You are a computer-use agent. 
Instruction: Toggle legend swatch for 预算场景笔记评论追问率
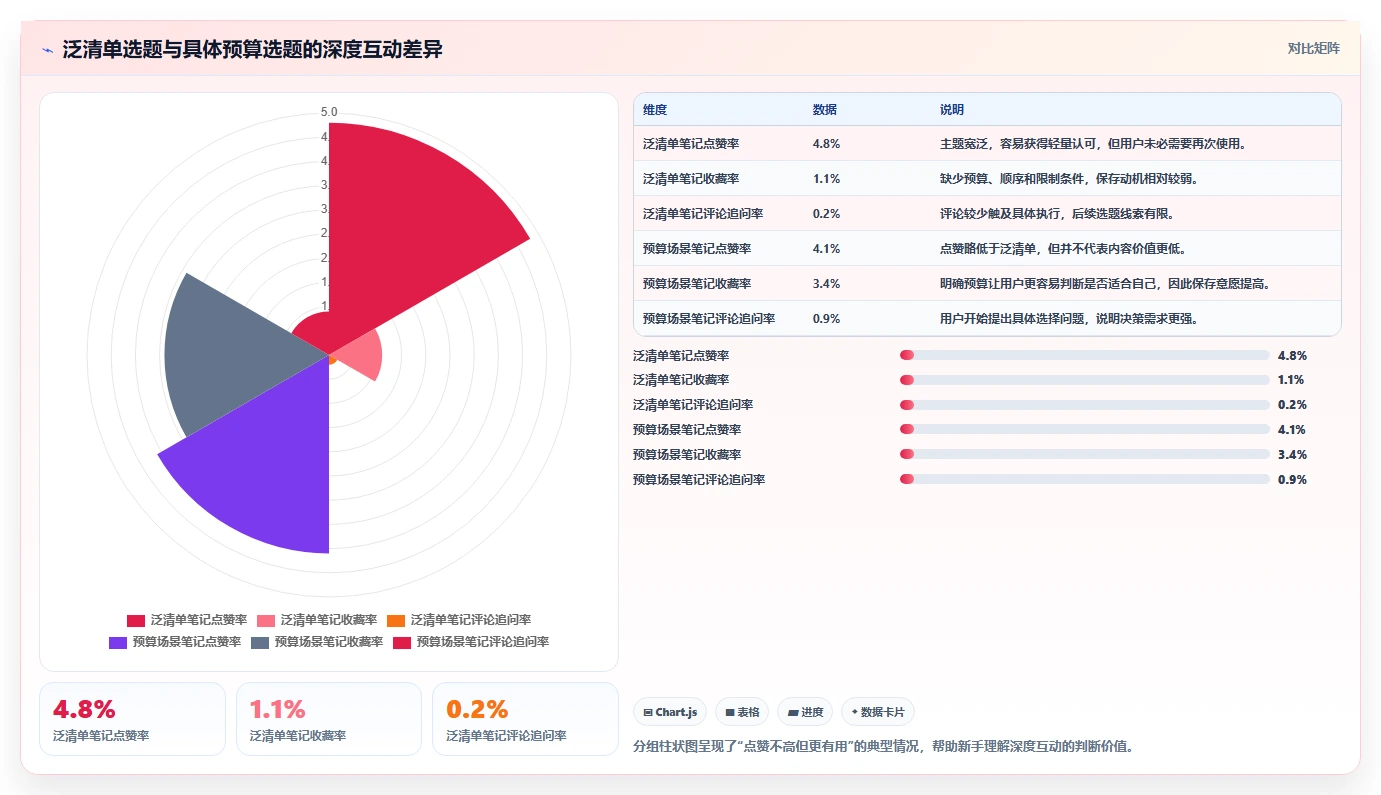coord(402,642)
